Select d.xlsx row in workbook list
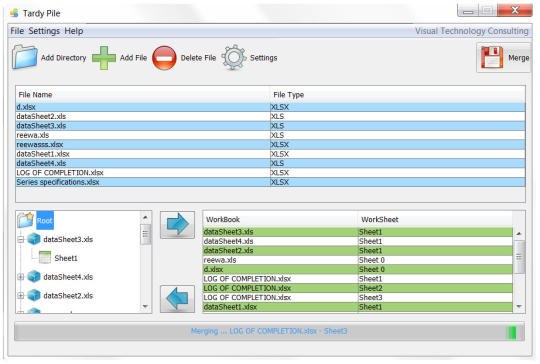The width and height of the screenshot is (540, 364). pyautogui.click(x=358, y=269)
